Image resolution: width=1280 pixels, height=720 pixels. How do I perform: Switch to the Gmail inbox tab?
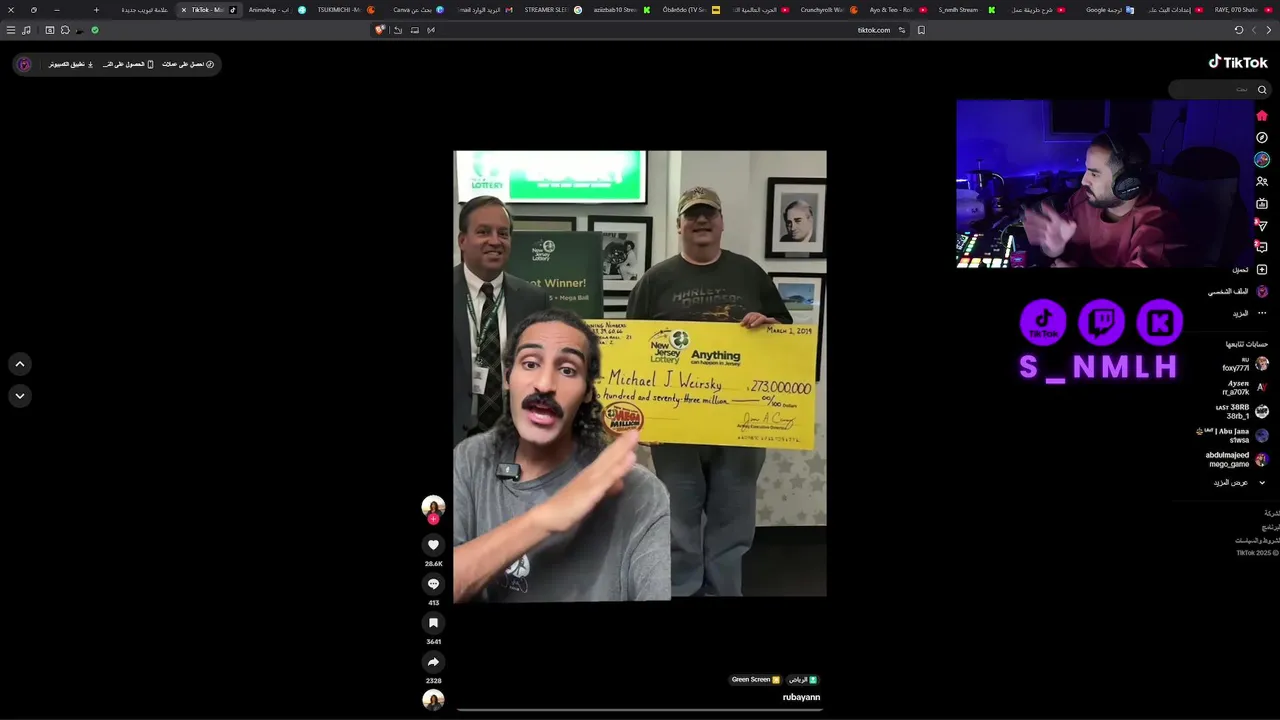(483, 10)
